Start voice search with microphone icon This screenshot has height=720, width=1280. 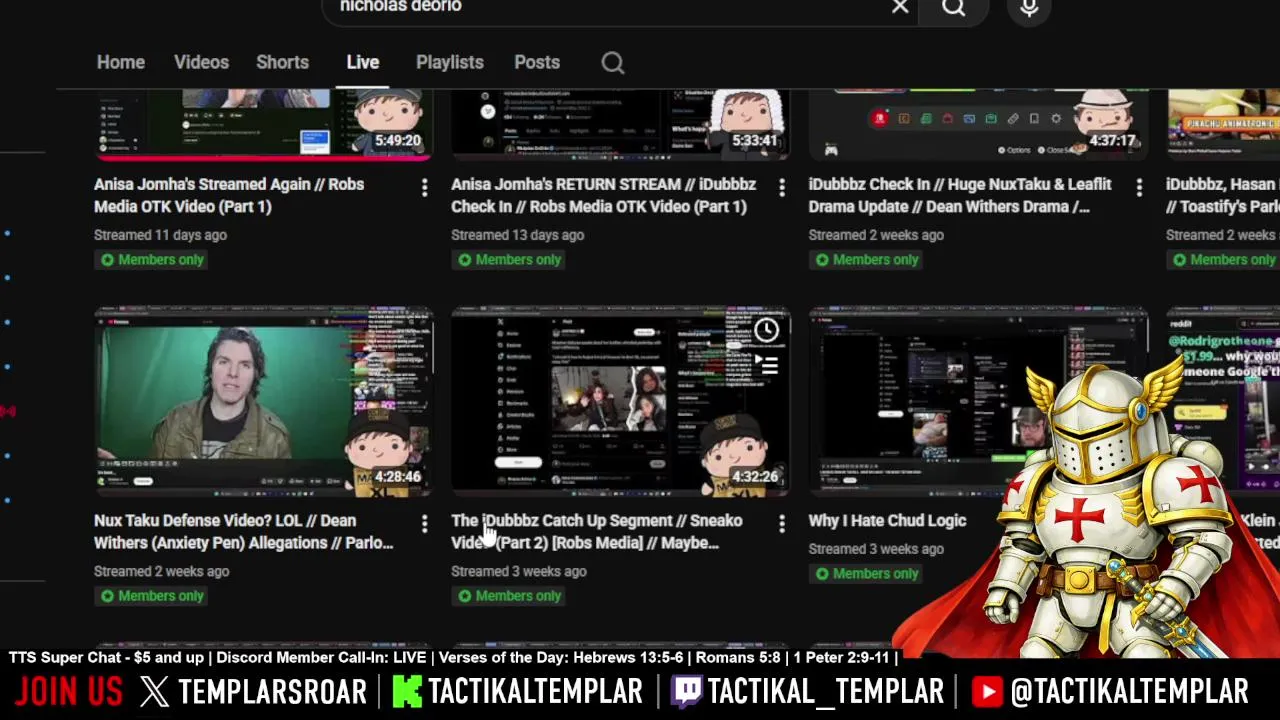coord(1029,8)
